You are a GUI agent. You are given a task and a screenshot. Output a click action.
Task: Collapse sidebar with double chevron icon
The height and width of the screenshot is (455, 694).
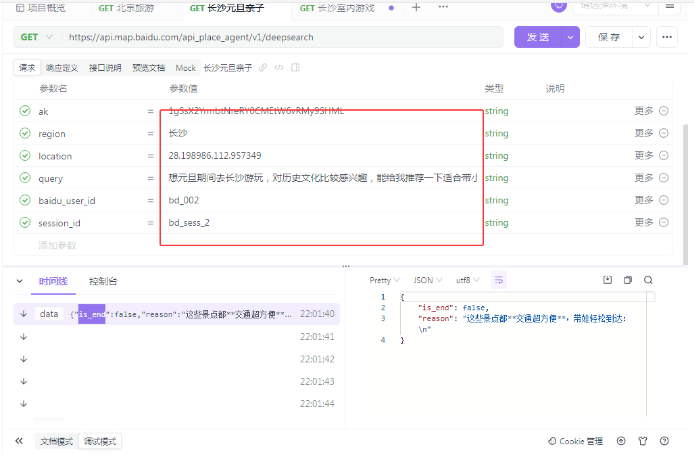click(19, 441)
